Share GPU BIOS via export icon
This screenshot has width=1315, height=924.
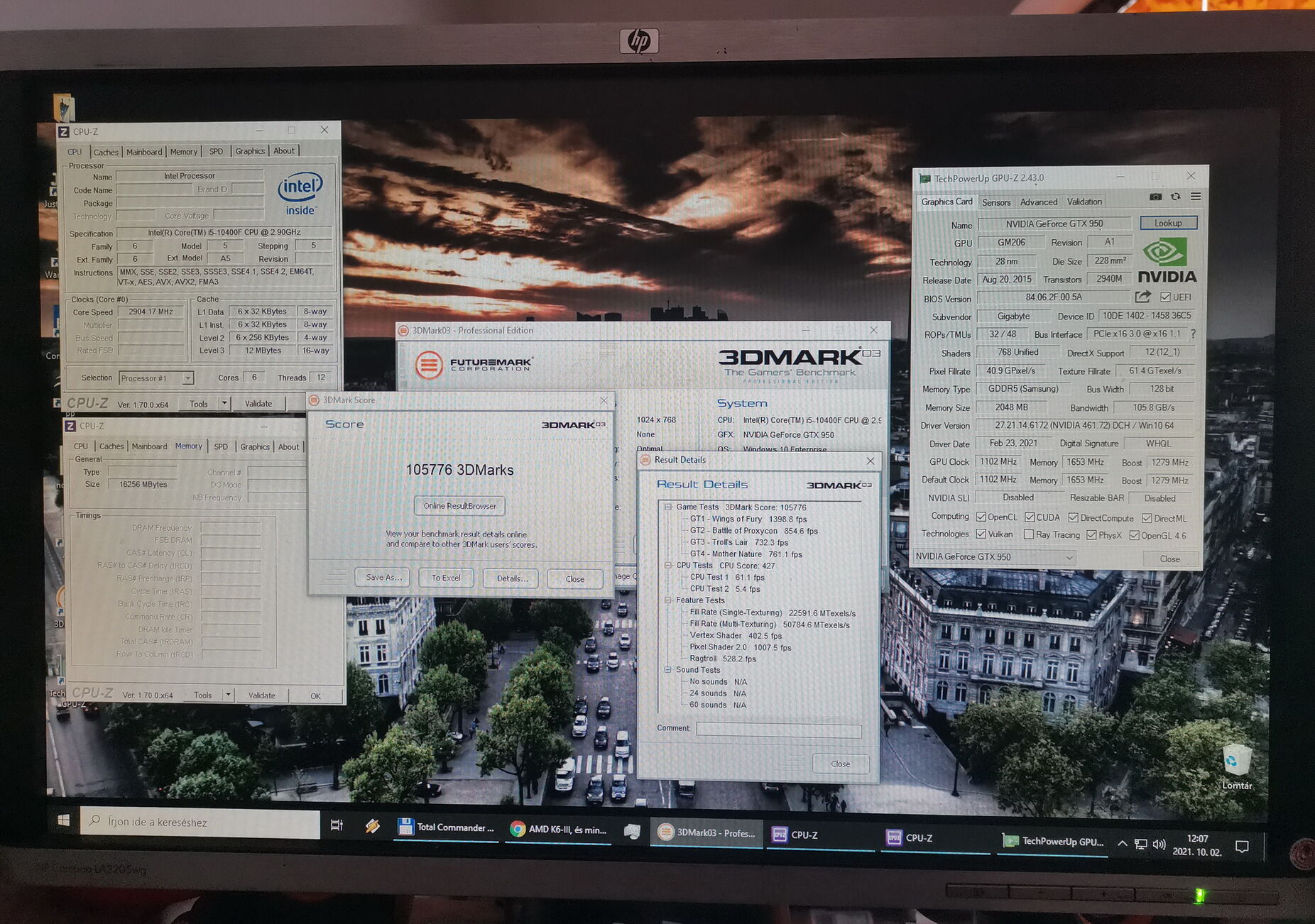[1142, 297]
